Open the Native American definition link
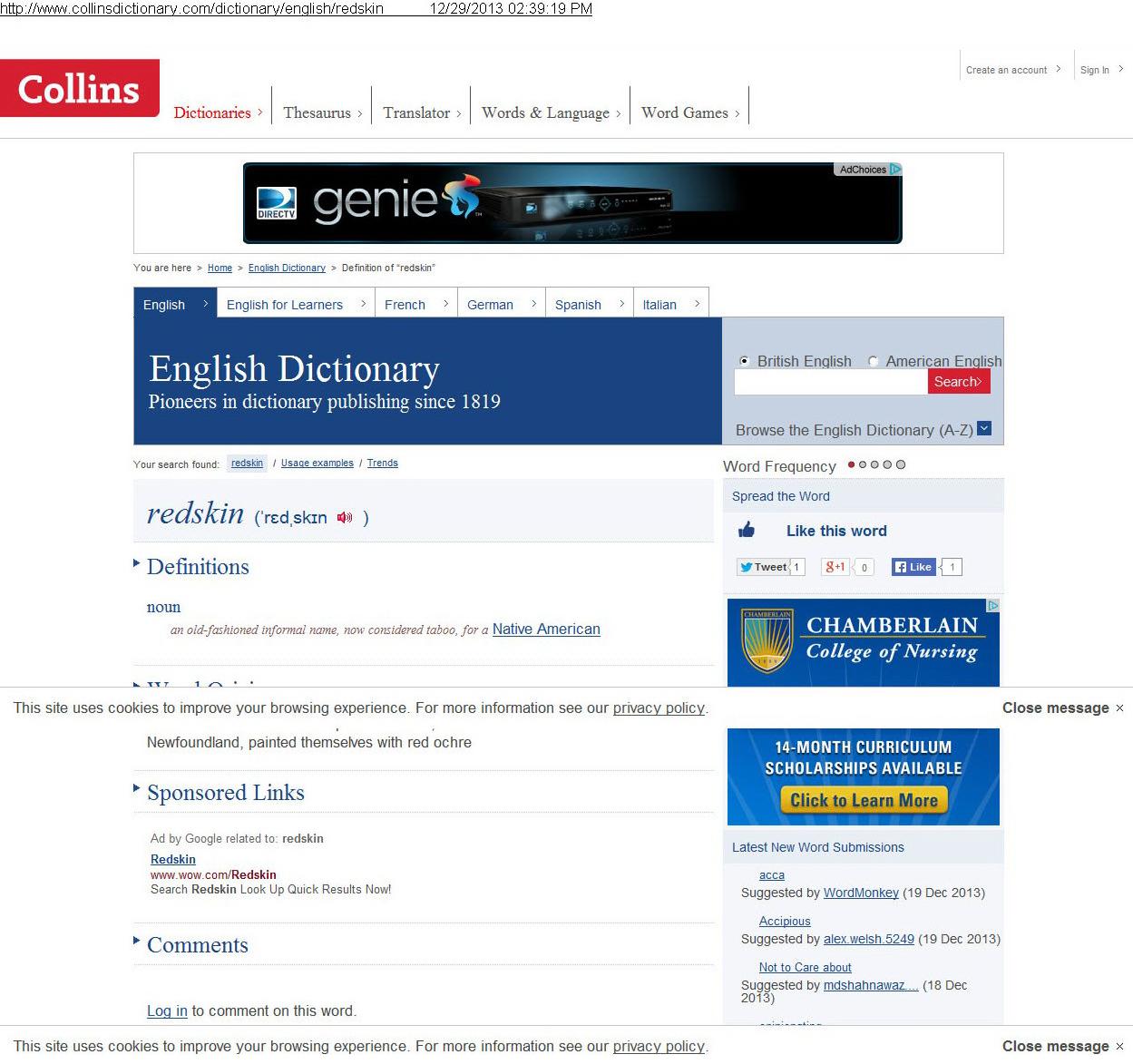The height and width of the screenshot is (1064, 1133). tap(546, 629)
